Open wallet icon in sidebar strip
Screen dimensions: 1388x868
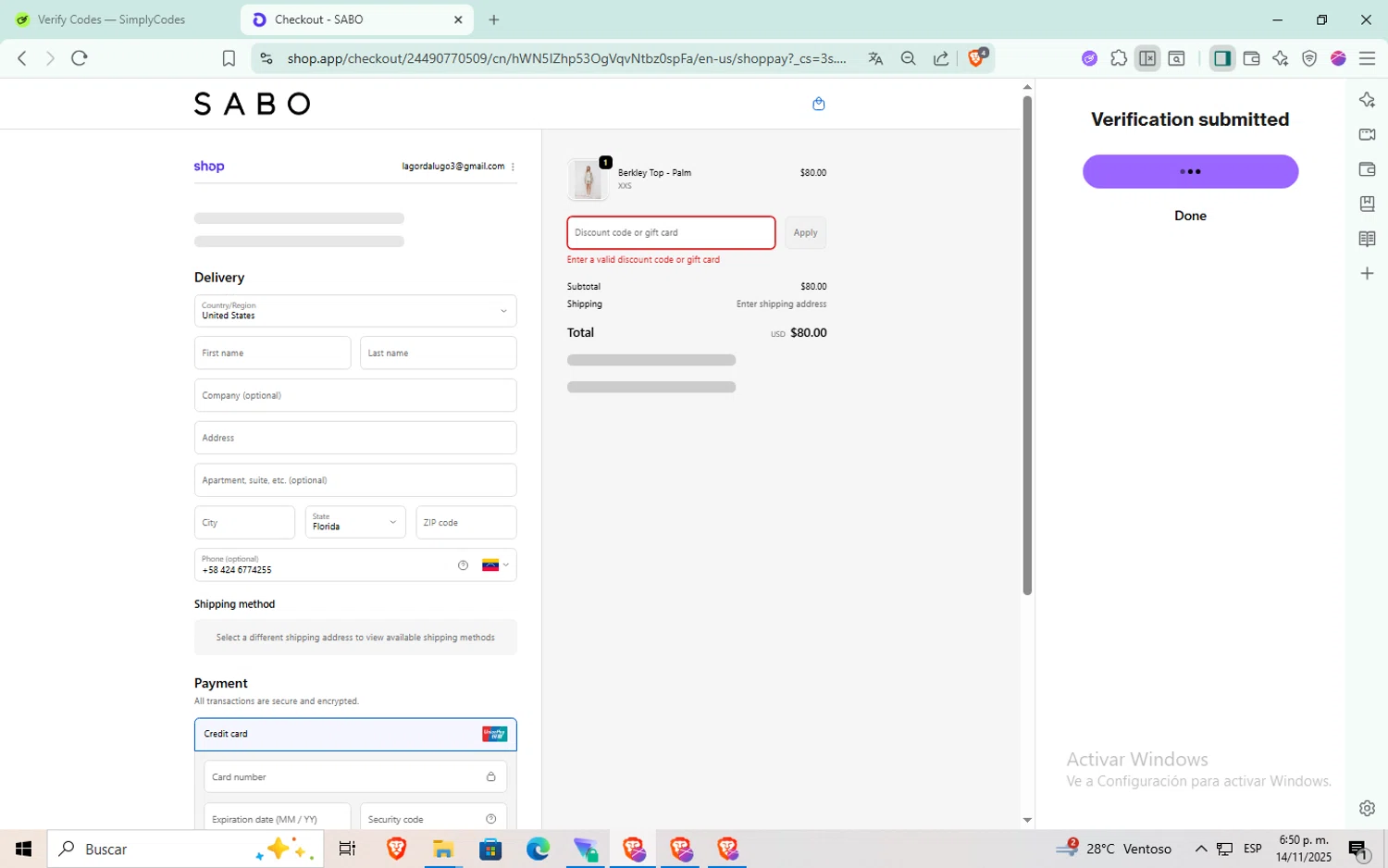pyautogui.click(x=1367, y=169)
